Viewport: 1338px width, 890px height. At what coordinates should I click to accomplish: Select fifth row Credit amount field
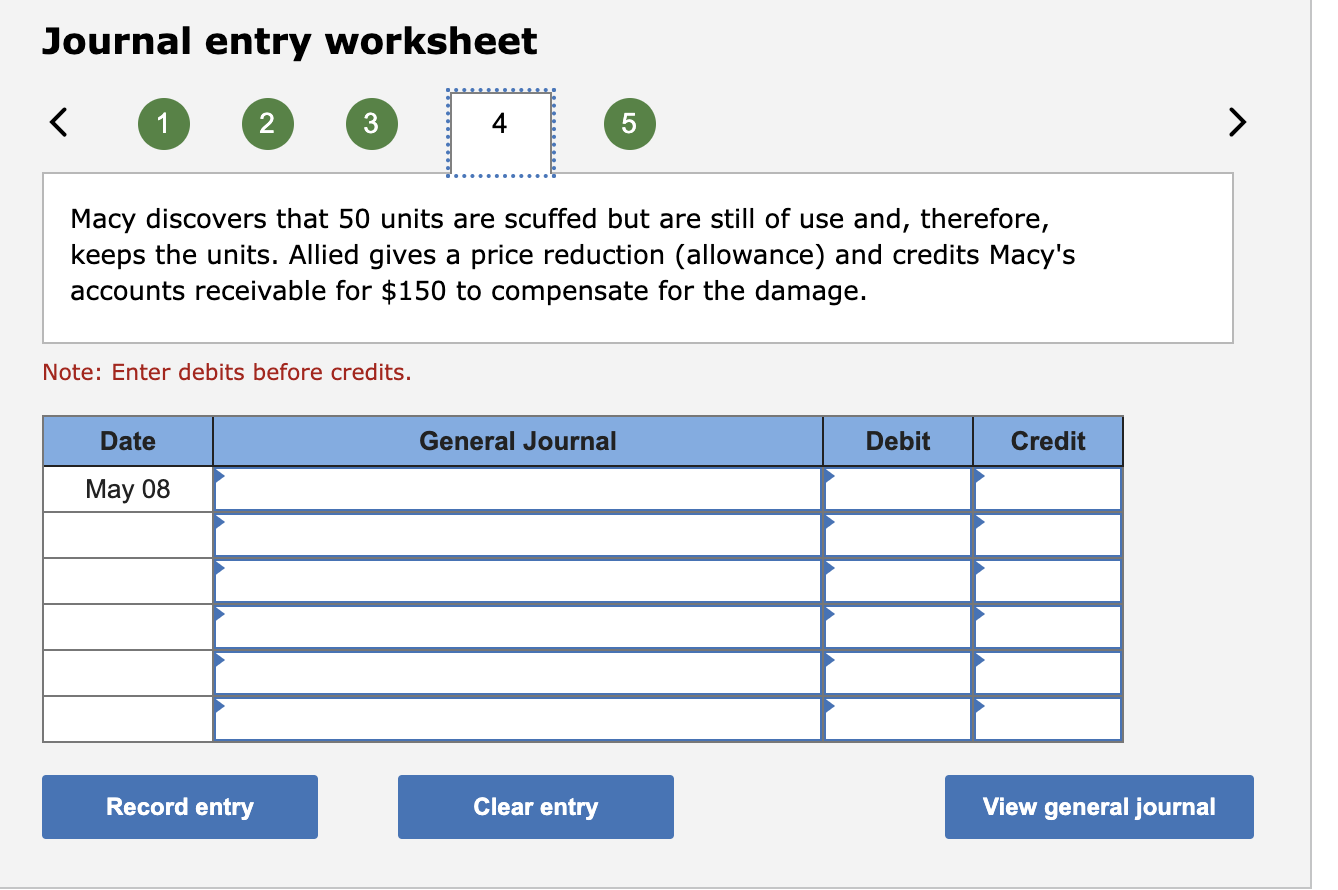[x=1048, y=673]
